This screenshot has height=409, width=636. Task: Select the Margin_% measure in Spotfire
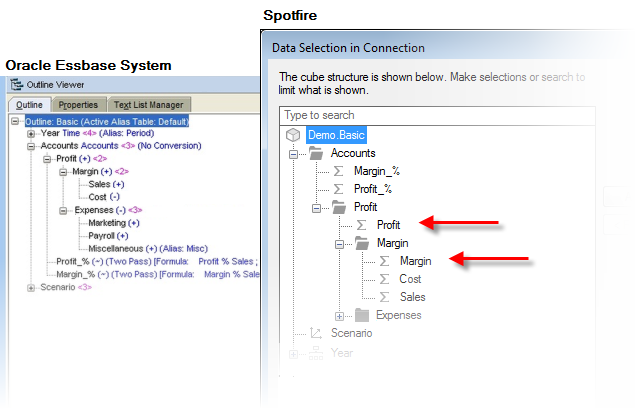377,171
